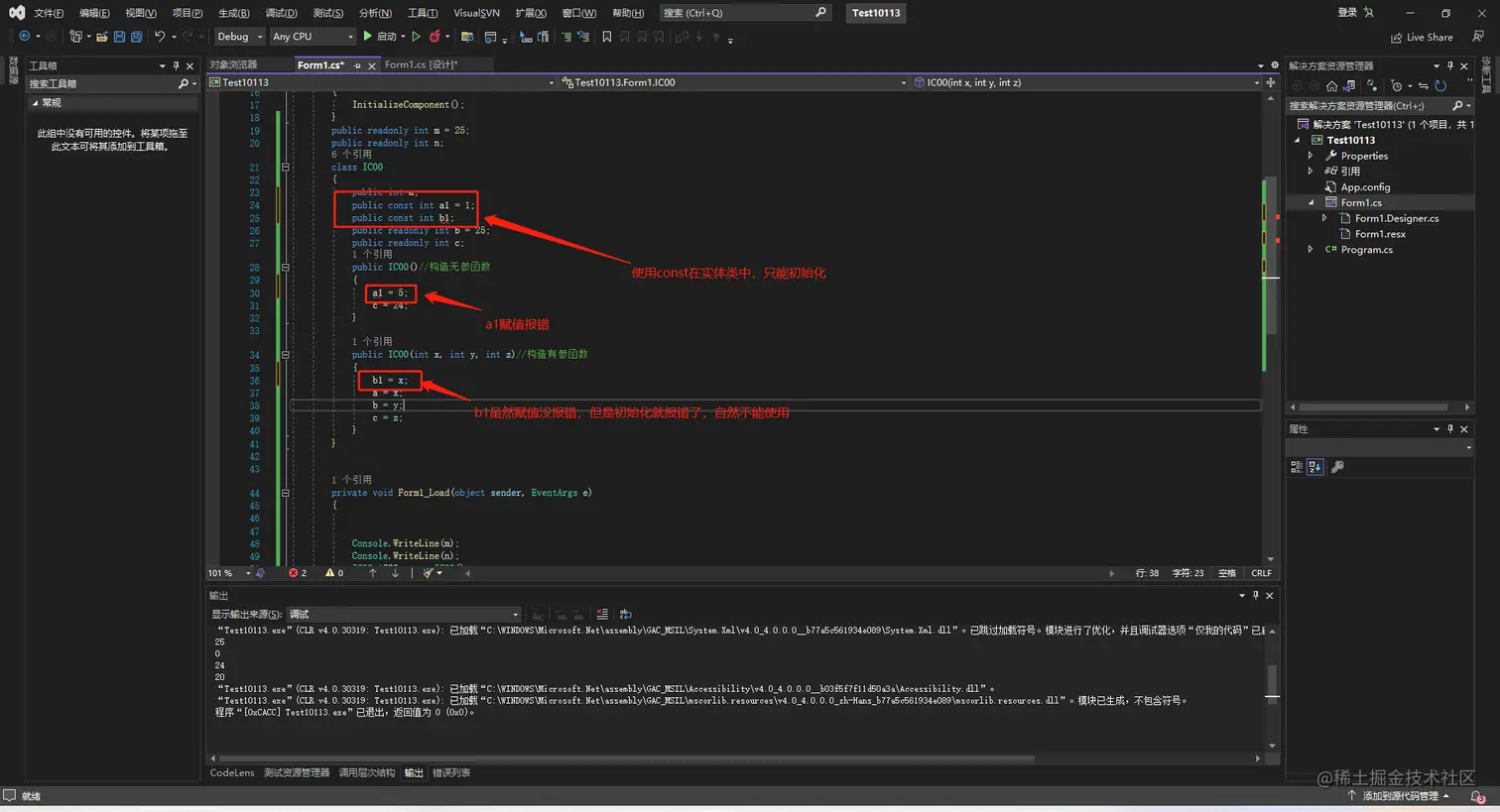This screenshot has width=1500, height=812.
Task: Open the 101 % zoom dropdown
Action: [228, 573]
